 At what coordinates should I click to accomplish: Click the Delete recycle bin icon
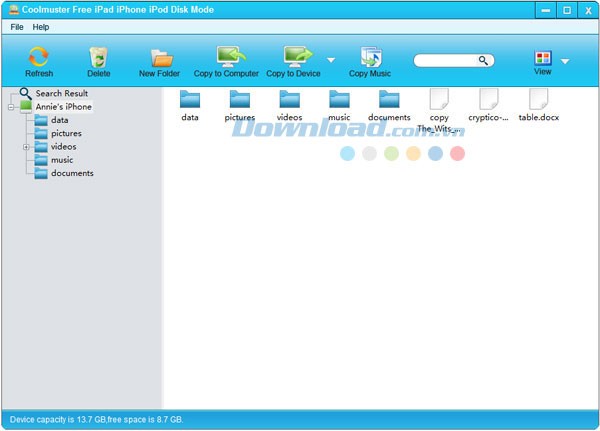(x=99, y=56)
